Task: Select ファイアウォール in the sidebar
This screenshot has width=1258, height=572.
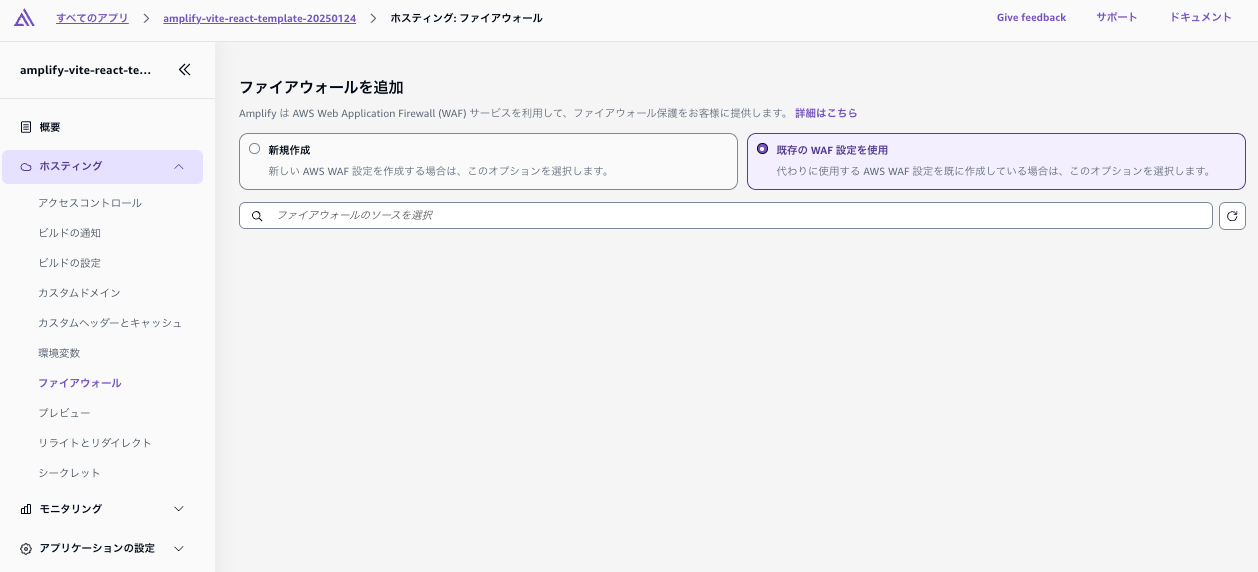Action: point(80,383)
